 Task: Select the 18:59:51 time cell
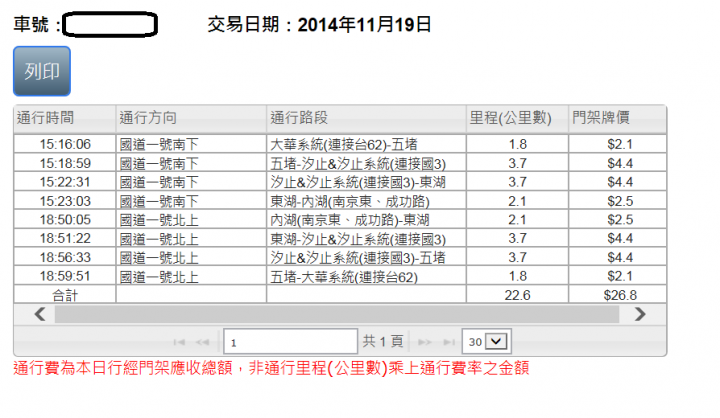point(65,276)
